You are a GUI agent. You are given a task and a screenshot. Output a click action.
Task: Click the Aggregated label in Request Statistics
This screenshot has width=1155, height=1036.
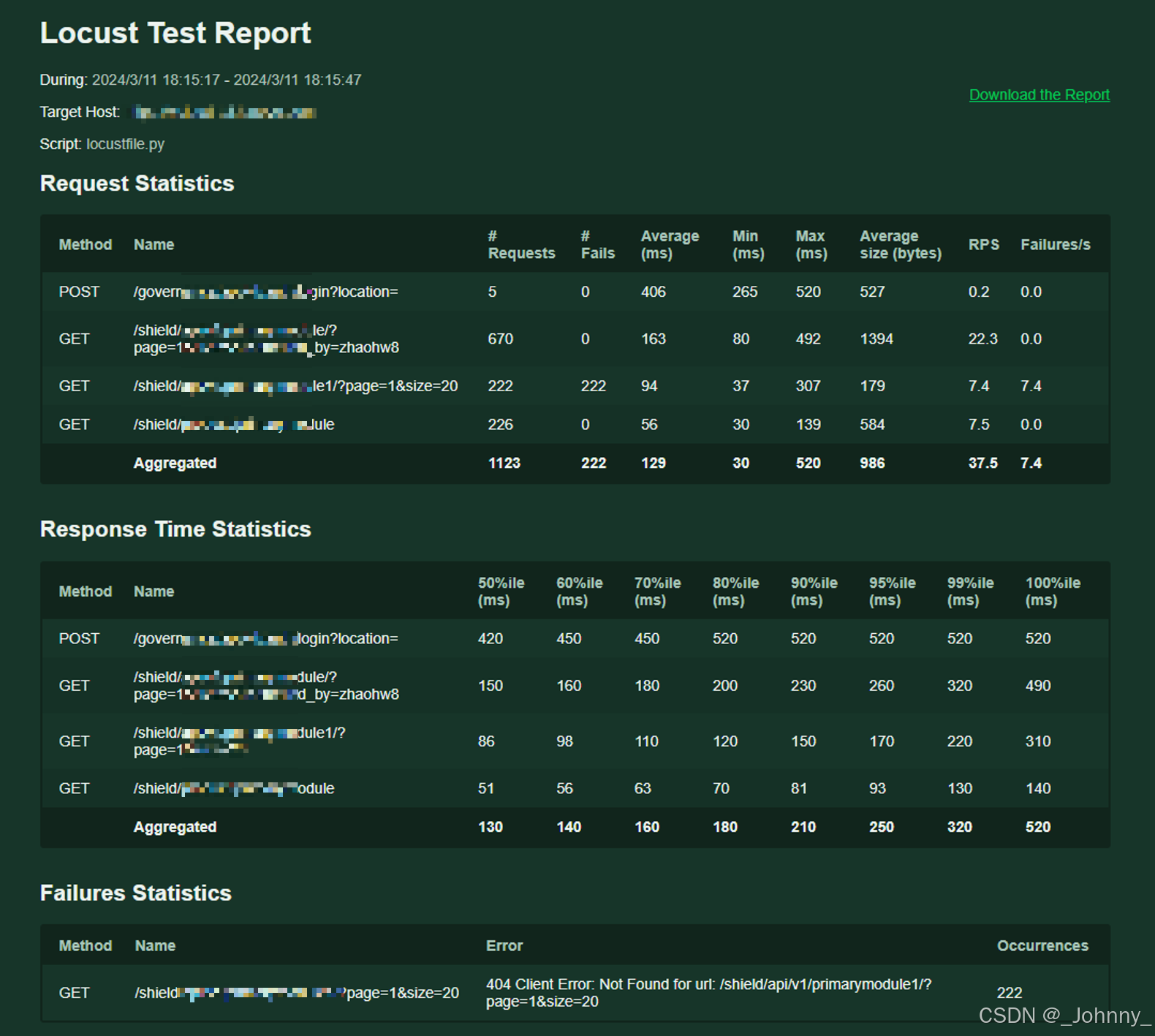(x=175, y=464)
